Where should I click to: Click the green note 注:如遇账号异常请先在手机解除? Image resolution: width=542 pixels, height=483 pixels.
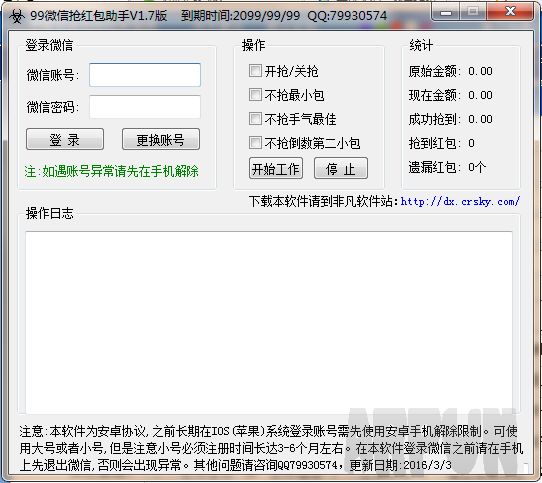point(112,171)
